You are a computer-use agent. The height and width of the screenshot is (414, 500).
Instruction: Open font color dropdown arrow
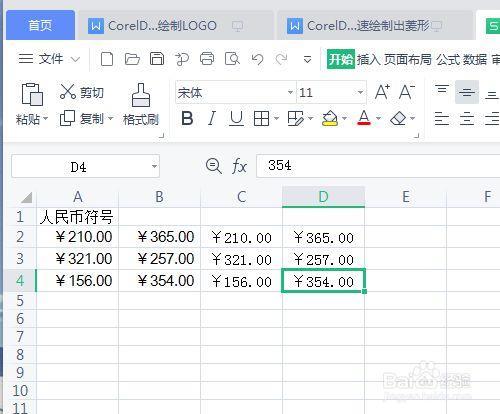[378, 118]
